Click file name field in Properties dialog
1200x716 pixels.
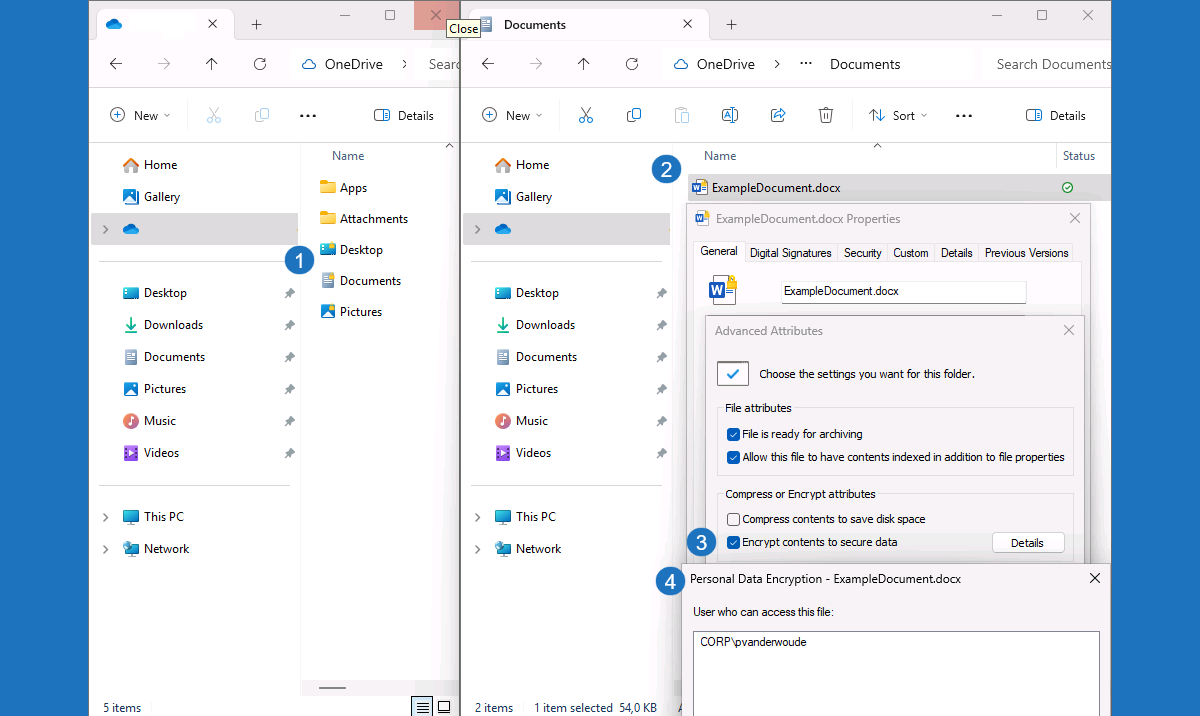pyautogui.click(x=903, y=292)
